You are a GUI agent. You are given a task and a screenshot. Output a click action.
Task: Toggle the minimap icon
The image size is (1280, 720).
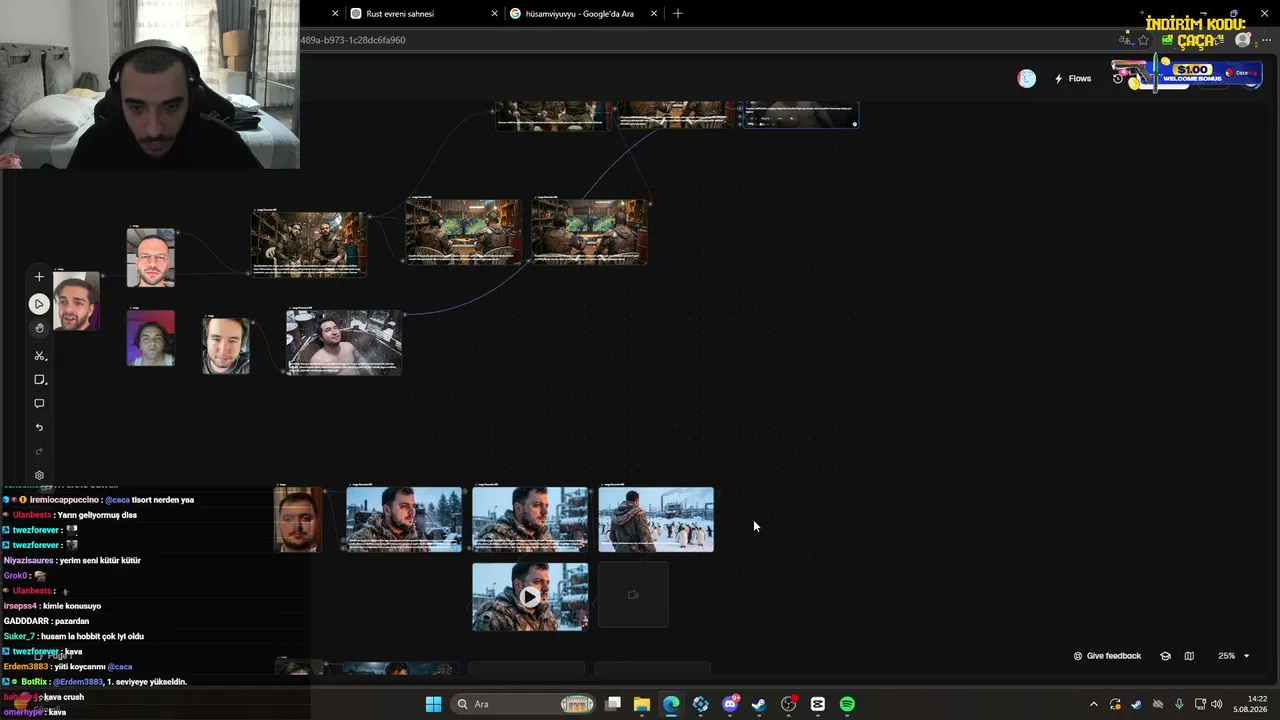[1189, 656]
